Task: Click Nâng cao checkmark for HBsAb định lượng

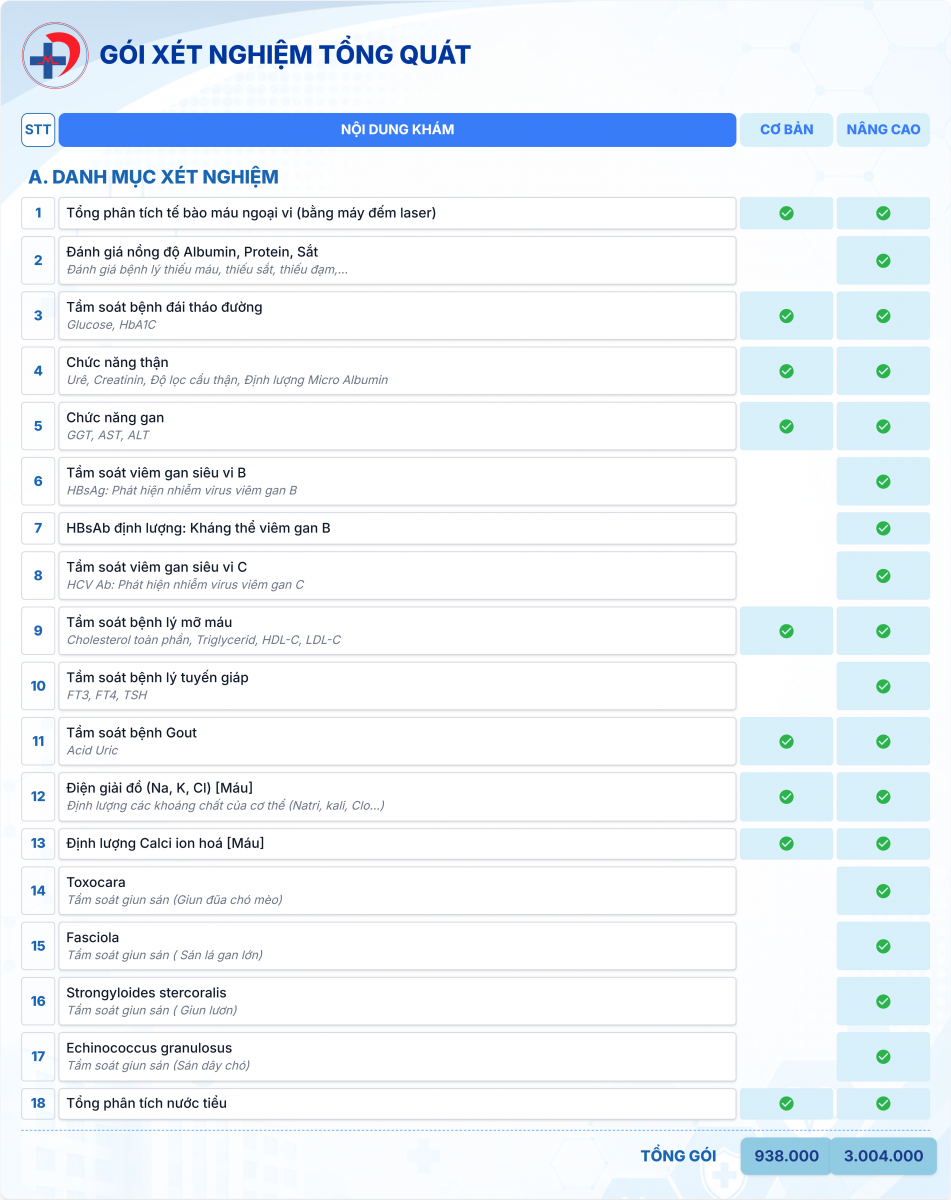Action: click(883, 528)
